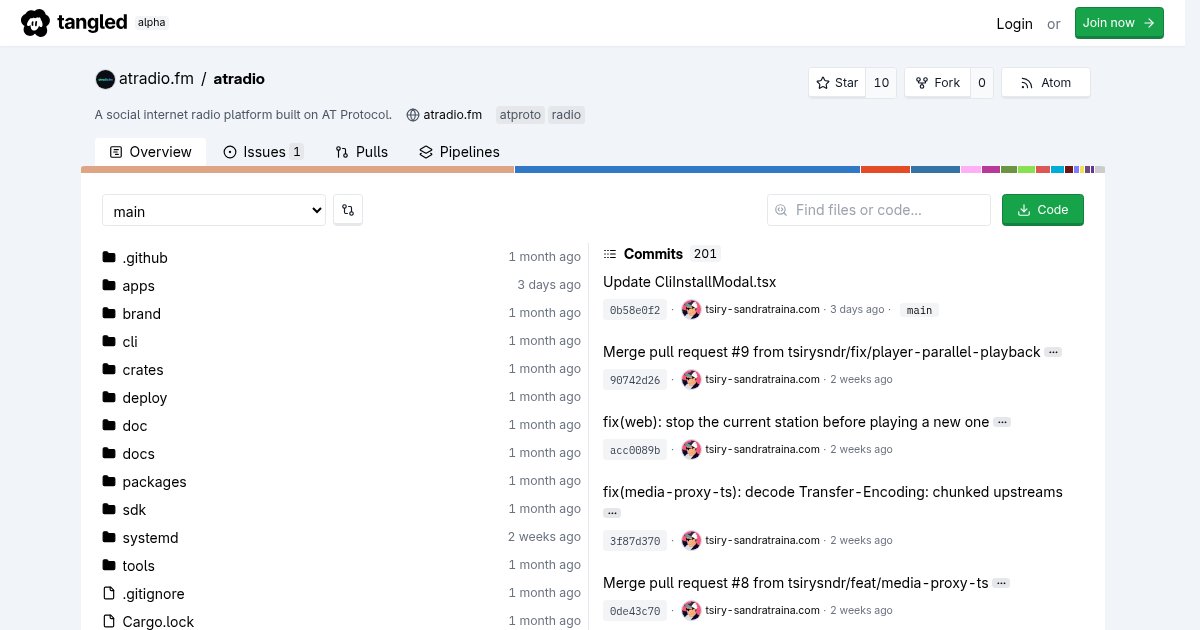Click the brand folder icon

pos(109,313)
